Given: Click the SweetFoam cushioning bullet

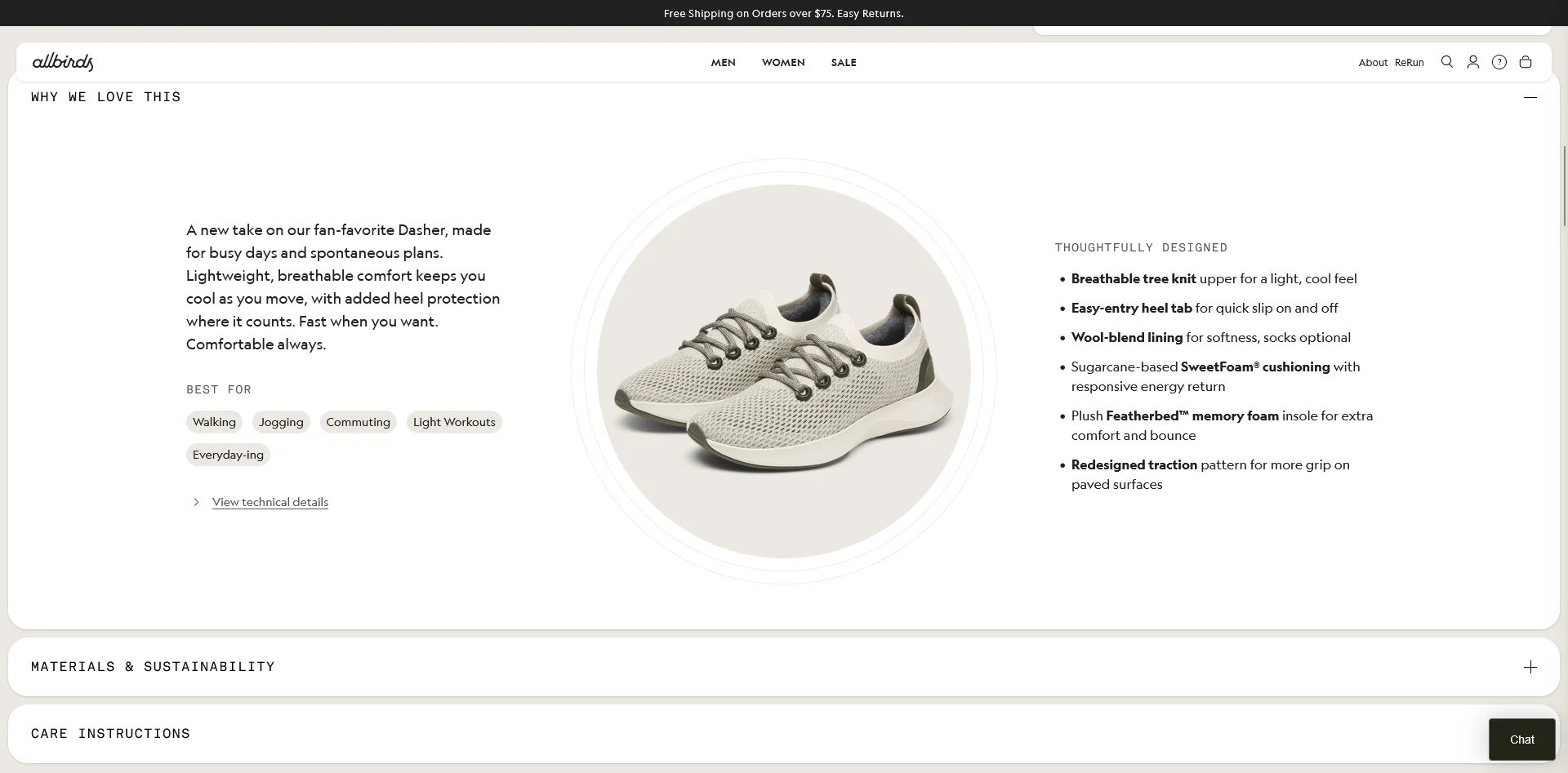Looking at the screenshot, I should (1215, 377).
